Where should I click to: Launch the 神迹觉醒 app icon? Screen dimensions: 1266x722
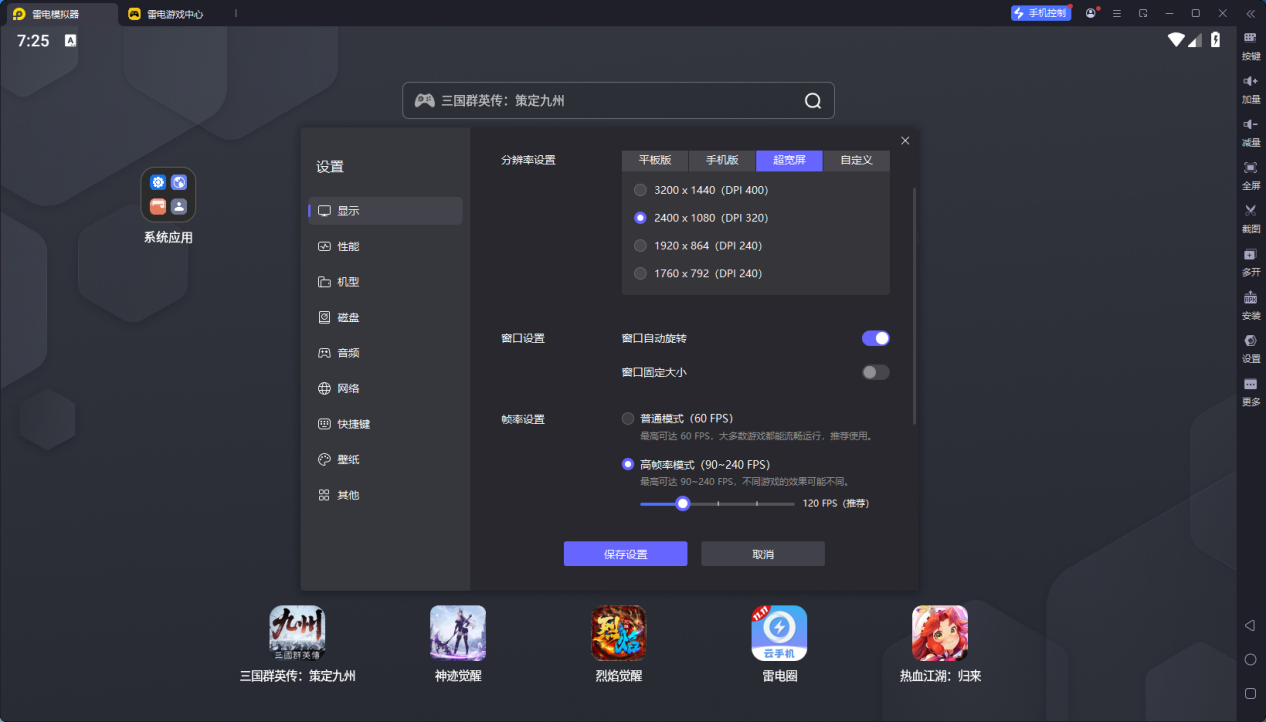(x=457, y=633)
